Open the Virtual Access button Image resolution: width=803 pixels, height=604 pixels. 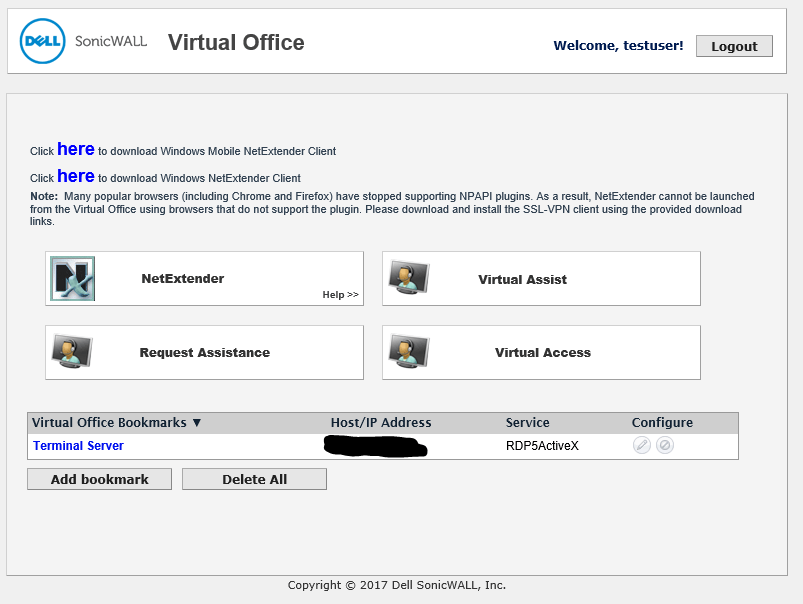coord(541,352)
